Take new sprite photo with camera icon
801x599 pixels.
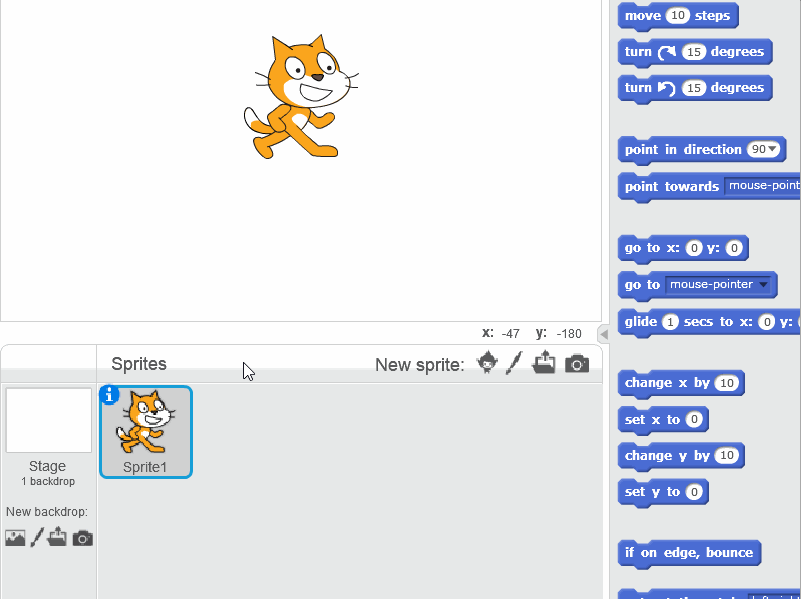(577, 364)
